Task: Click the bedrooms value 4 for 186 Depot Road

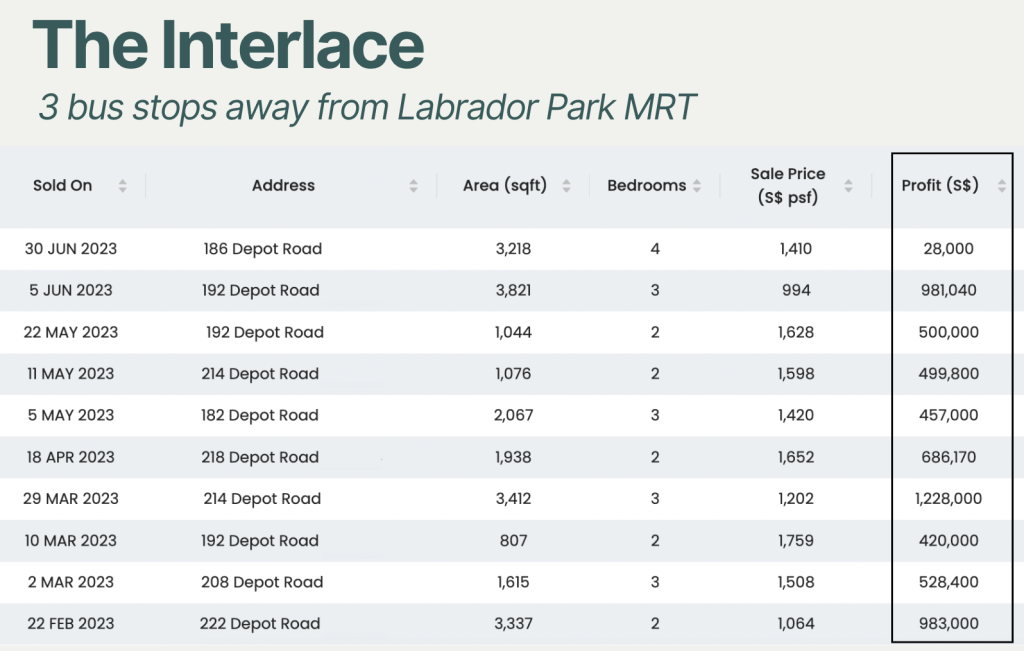Action: (655, 249)
